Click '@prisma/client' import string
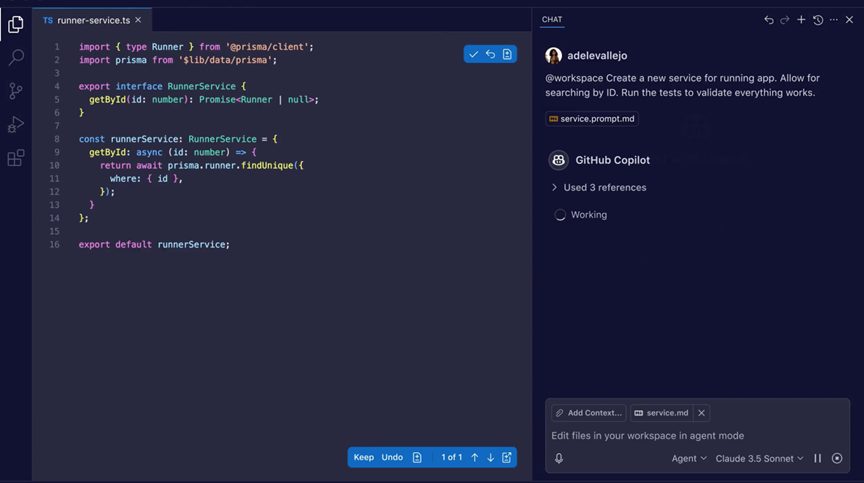The height and width of the screenshot is (483, 864). click(x=267, y=47)
